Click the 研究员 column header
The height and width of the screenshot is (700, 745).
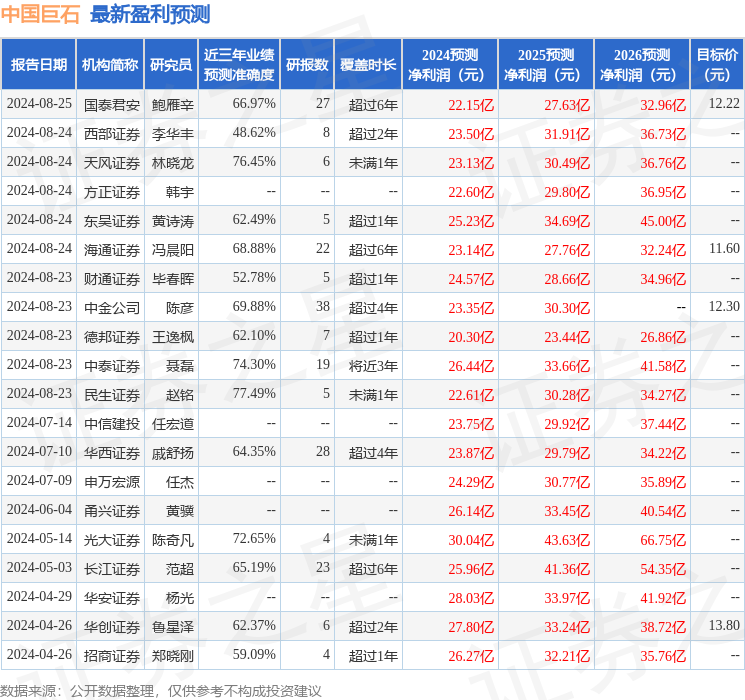171,65
